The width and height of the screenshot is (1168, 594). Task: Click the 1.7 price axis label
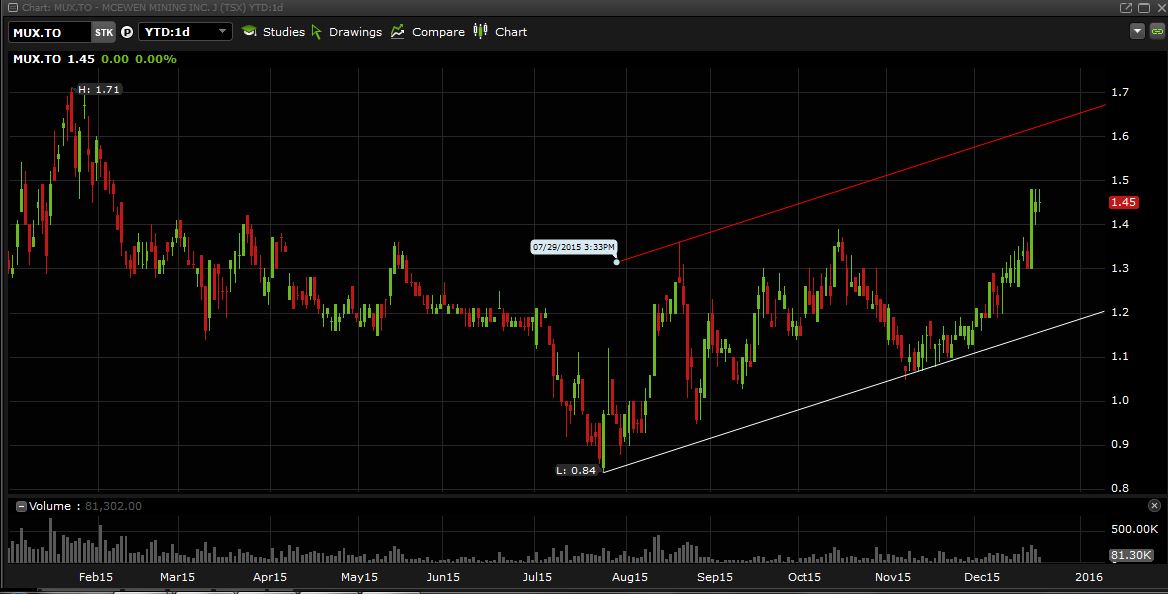pyautogui.click(x=1120, y=92)
